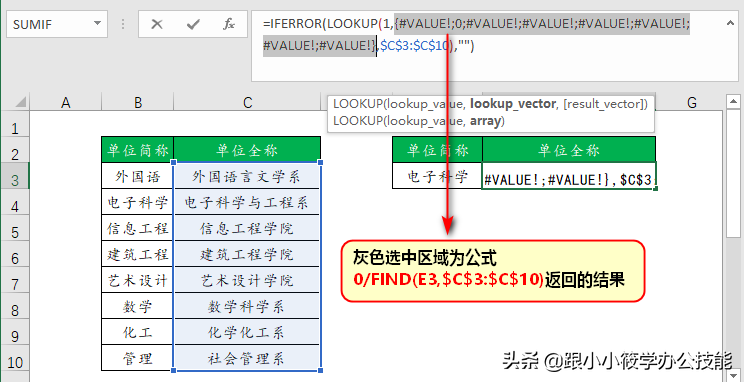Viewport: 744px width, 382px height.
Task: Select cell 建筑工程学院
Action: coord(247,254)
